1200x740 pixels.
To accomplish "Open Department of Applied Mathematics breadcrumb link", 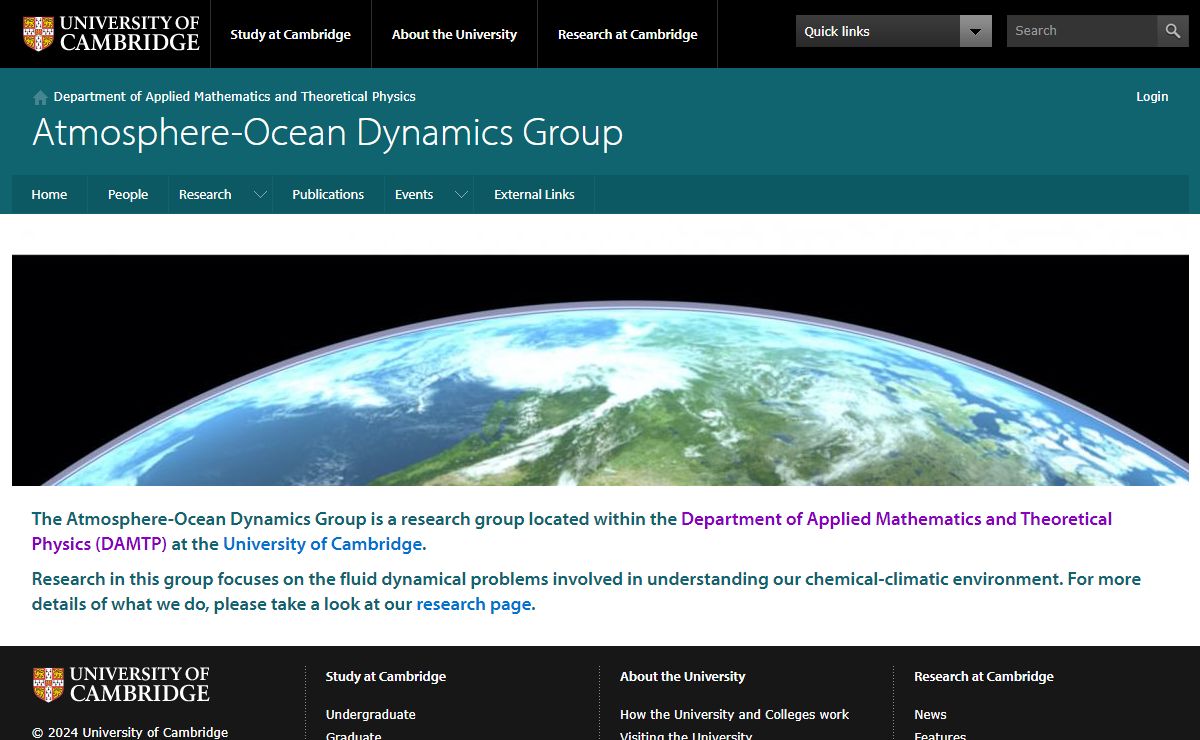I will click(235, 97).
